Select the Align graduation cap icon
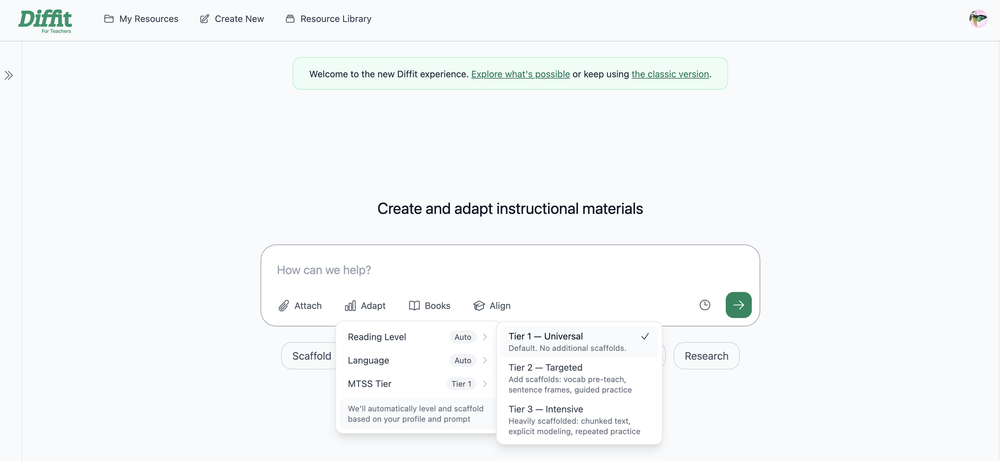The height and width of the screenshot is (461, 1000). pyautogui.click(x=479, y=305)
